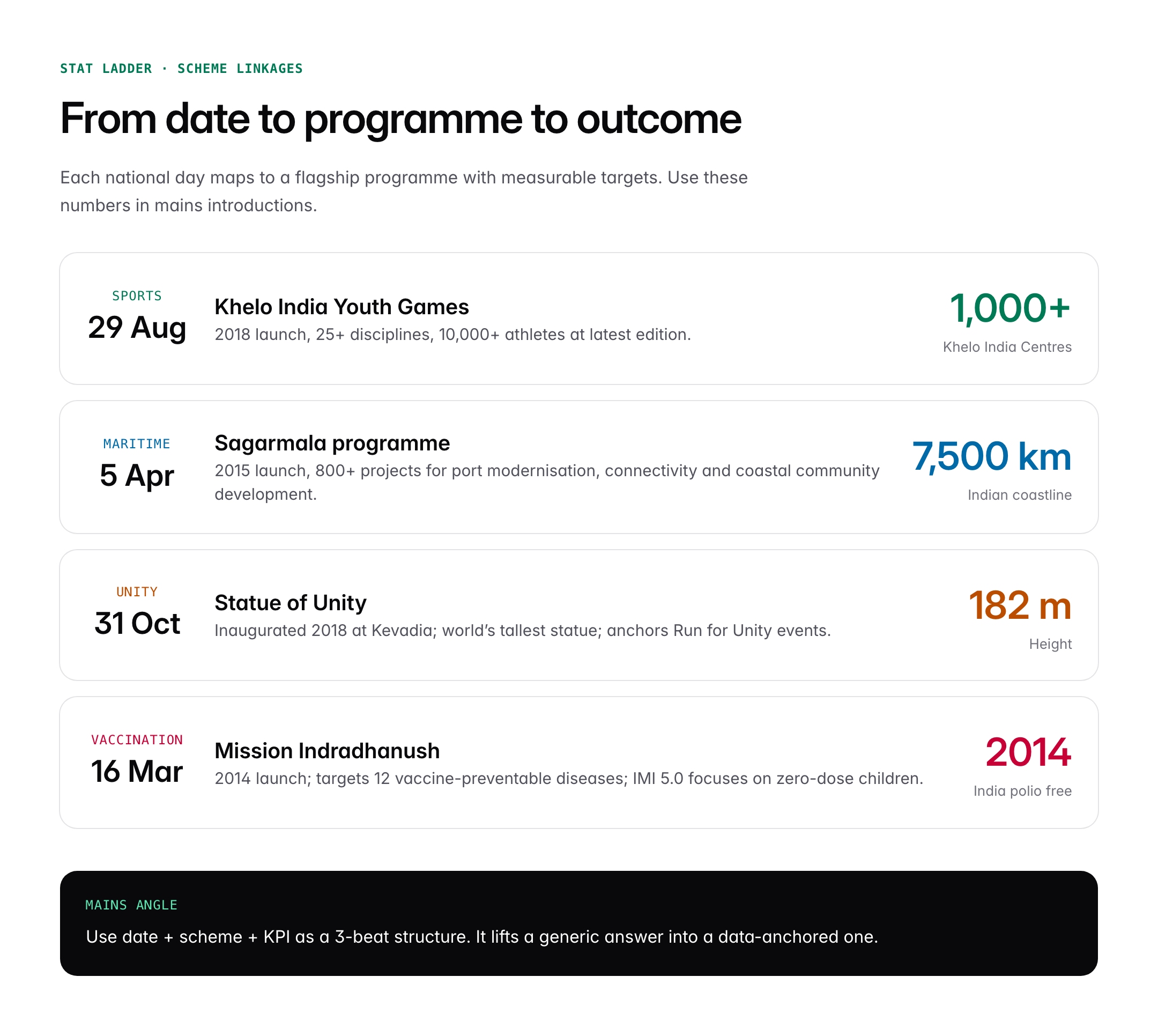Select the Khelo India Youth Games title

point(342,307)
